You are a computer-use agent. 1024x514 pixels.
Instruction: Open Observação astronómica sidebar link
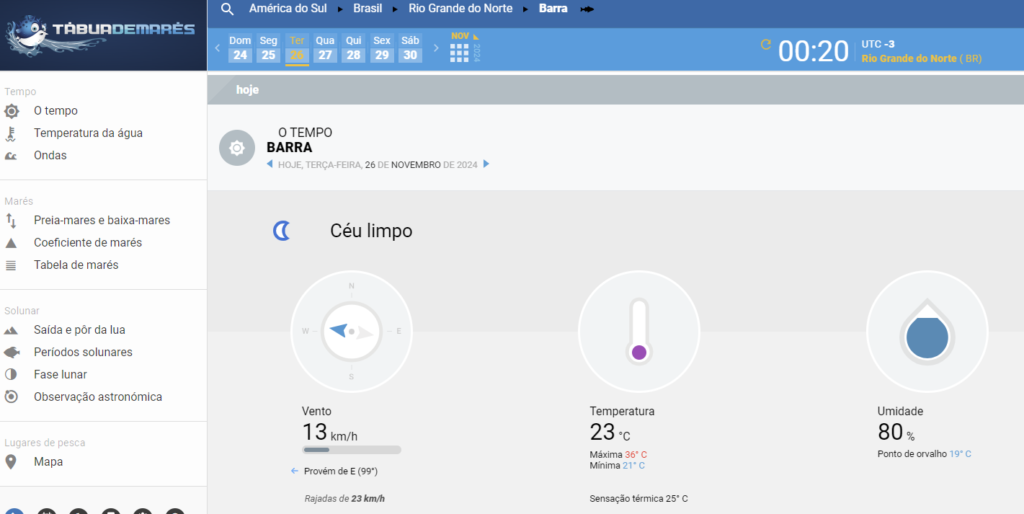click(98, 397)
